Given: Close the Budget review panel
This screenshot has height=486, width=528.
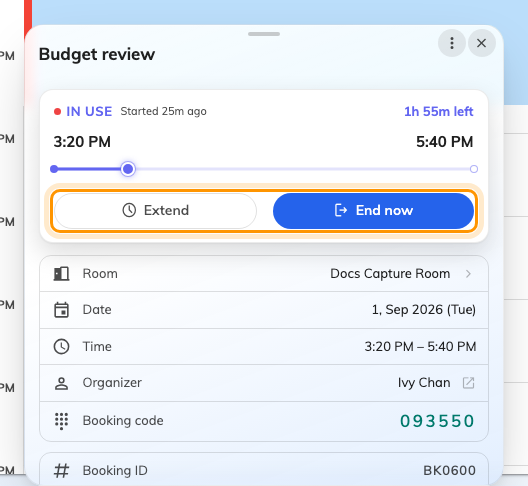Looking at the screenshot, I should (x=482, y=43).
